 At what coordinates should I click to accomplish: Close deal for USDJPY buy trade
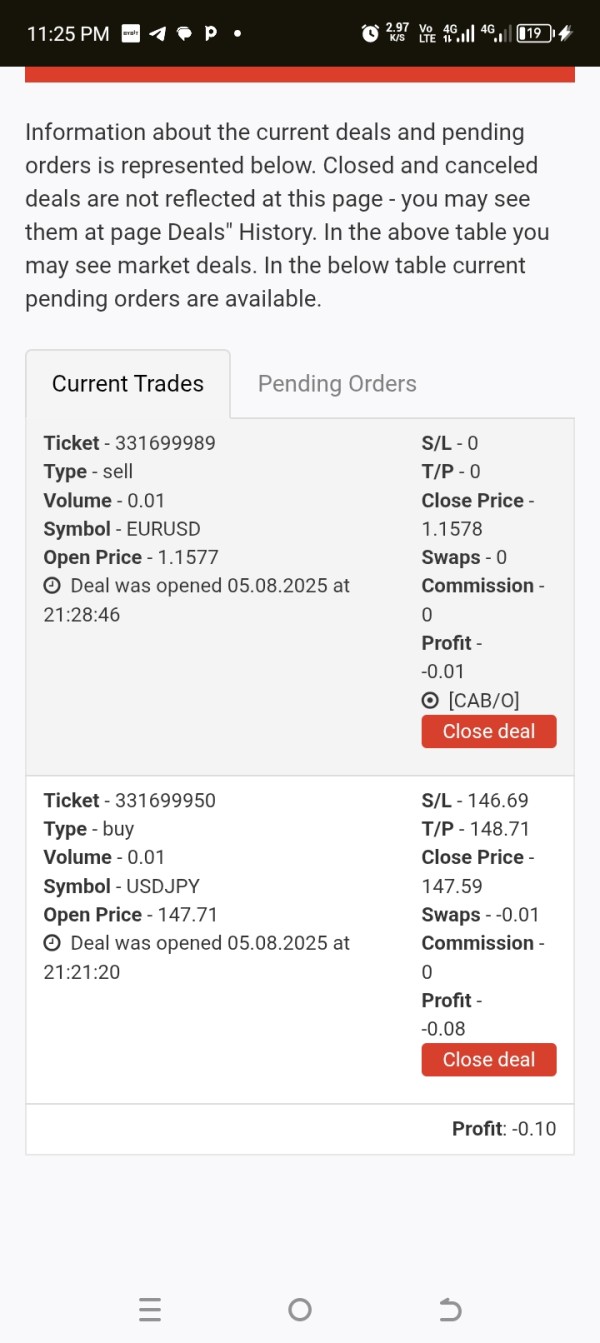pos(488,1059)
